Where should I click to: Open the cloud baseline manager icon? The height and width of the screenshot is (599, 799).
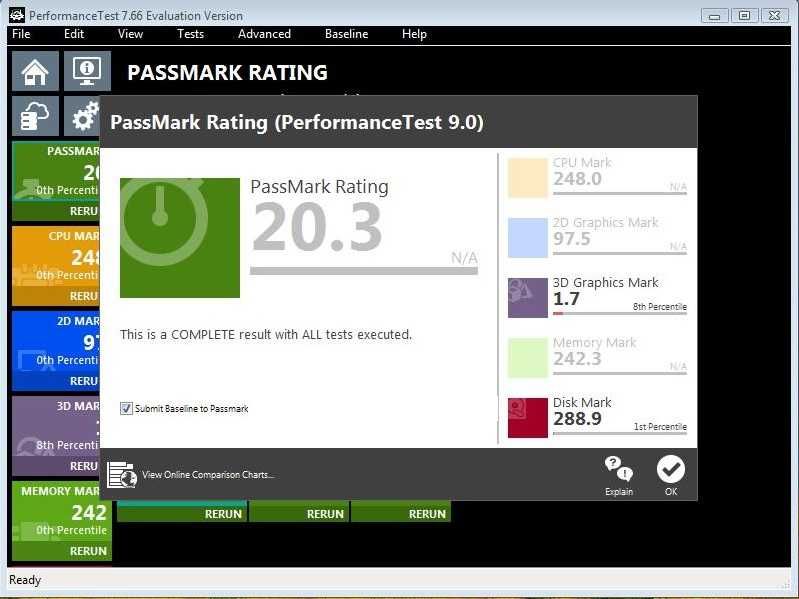pos(35,116)
